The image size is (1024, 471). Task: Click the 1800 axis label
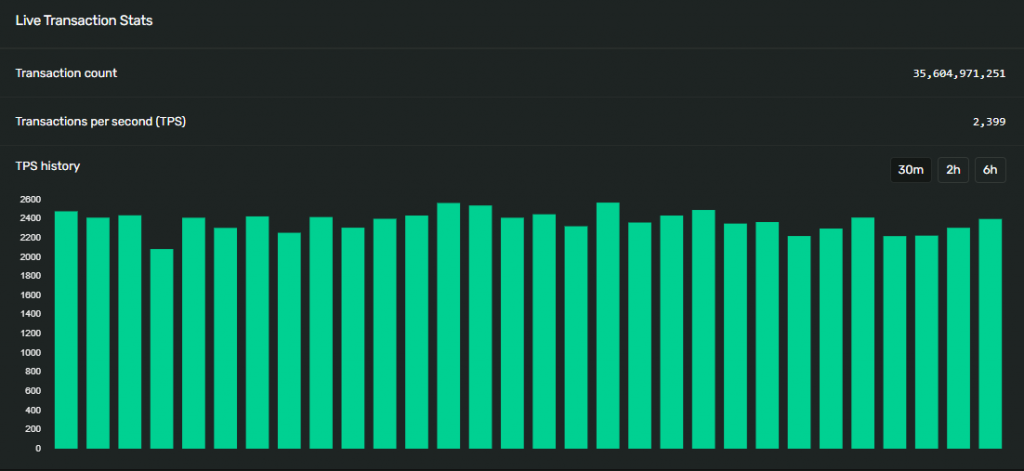pos(33,276)
